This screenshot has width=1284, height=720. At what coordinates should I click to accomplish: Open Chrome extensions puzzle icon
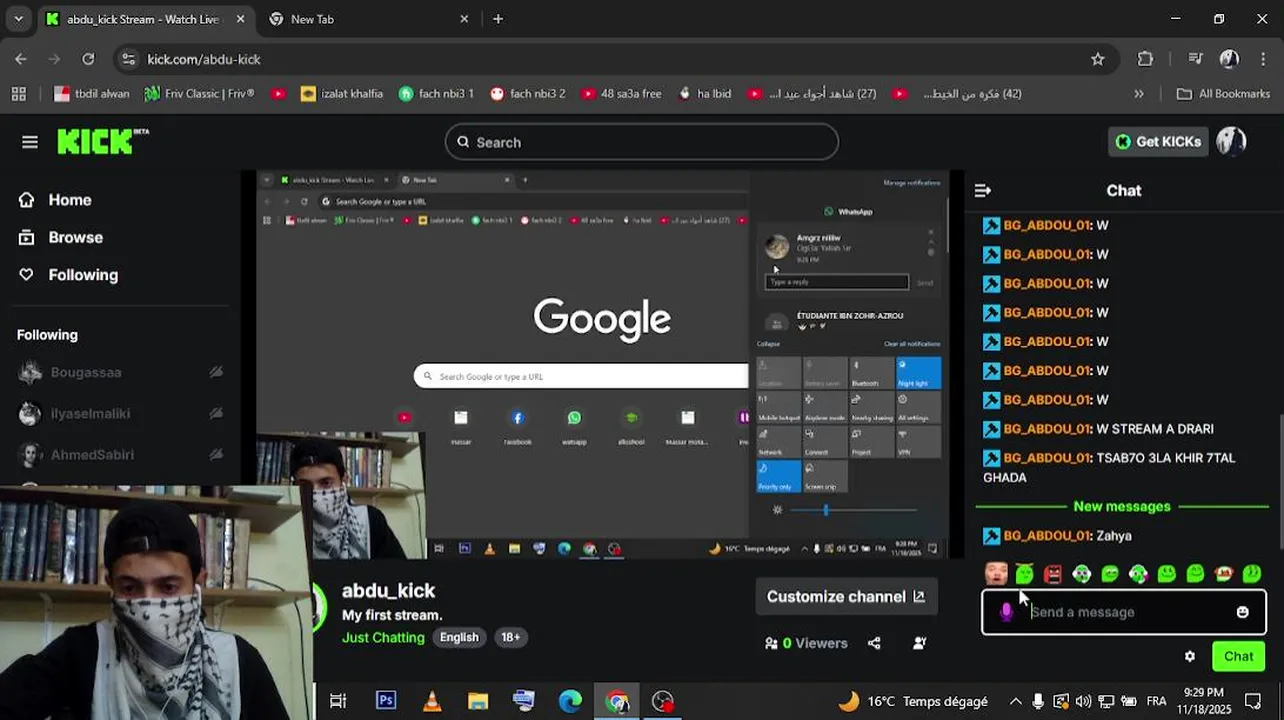click(x=1145, y=59)
